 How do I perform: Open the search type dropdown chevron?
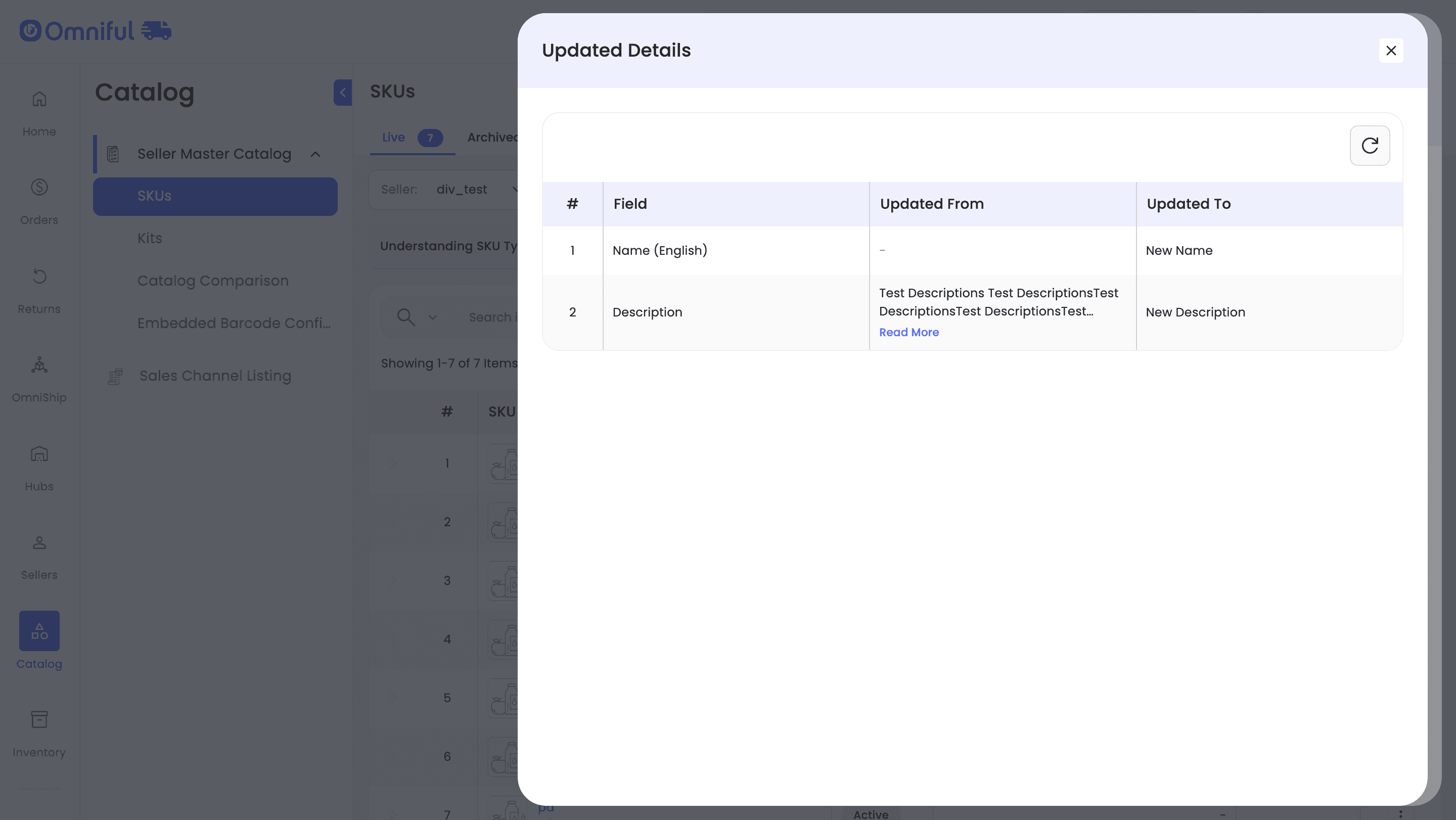point(432,317)
